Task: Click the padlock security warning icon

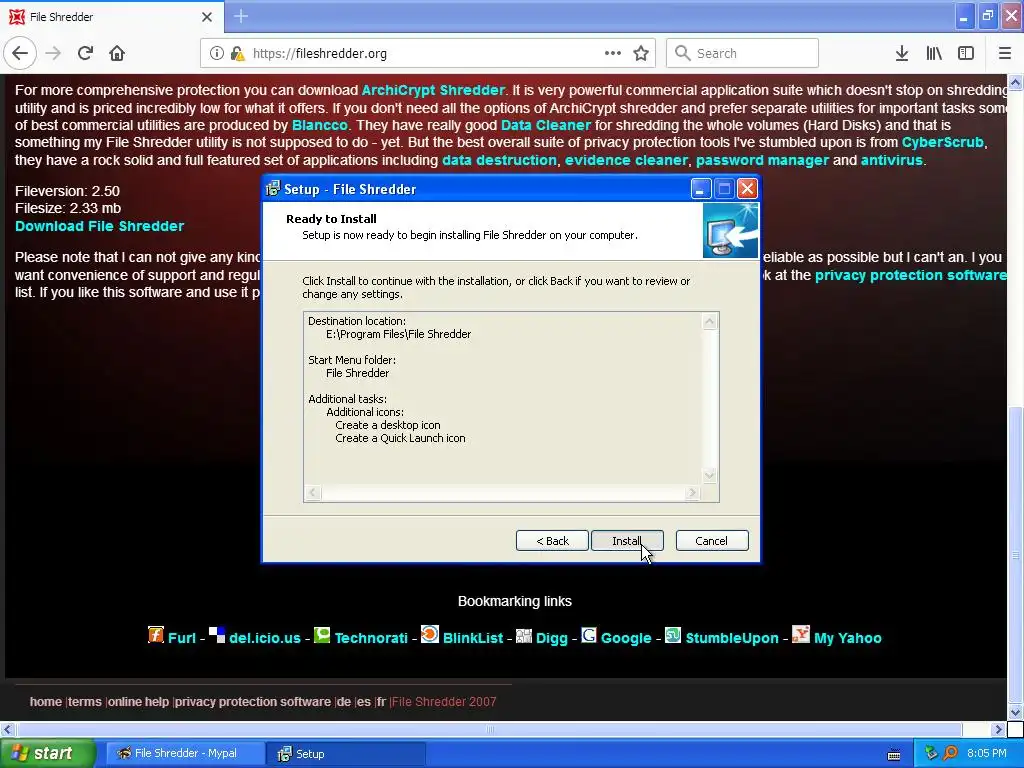Action: coord(237,54)
